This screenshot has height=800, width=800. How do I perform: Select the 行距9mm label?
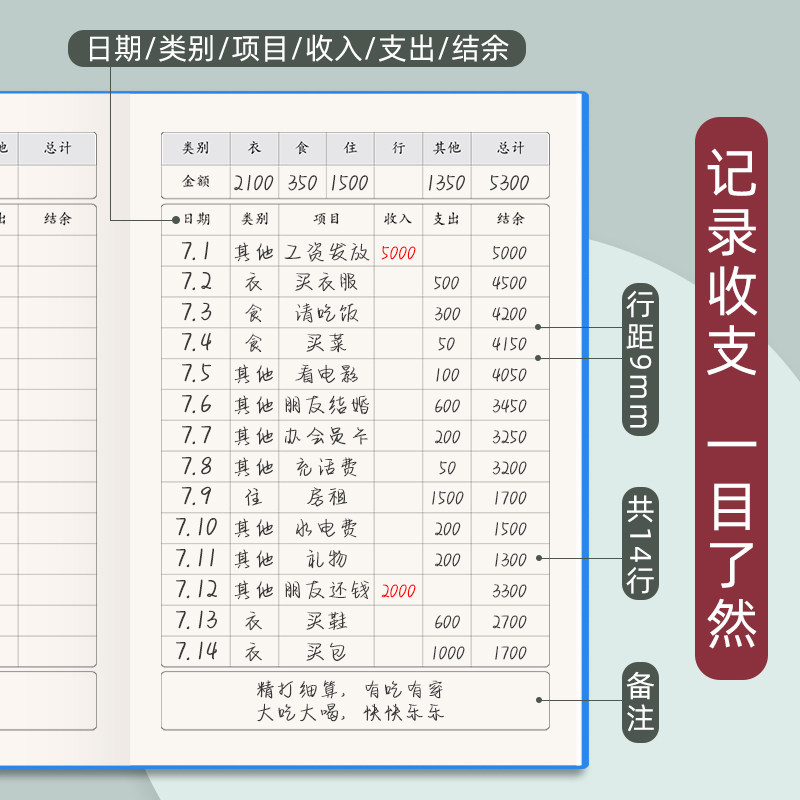point(640,359)
